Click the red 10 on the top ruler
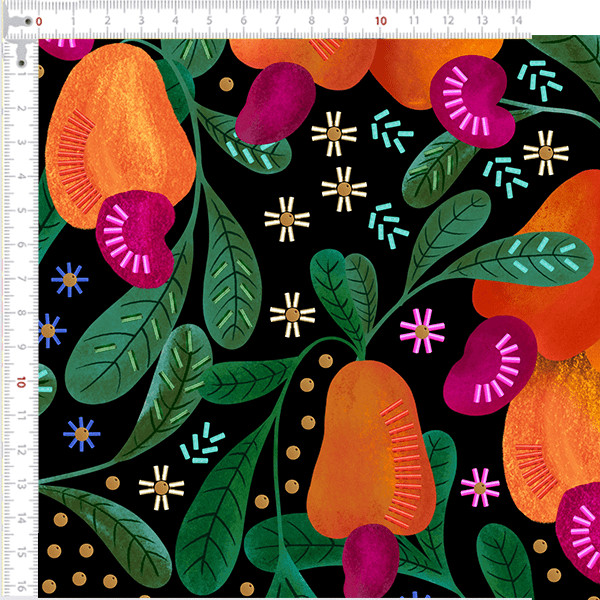The width and height of the screenshot is (600, 600). [380, 20]
